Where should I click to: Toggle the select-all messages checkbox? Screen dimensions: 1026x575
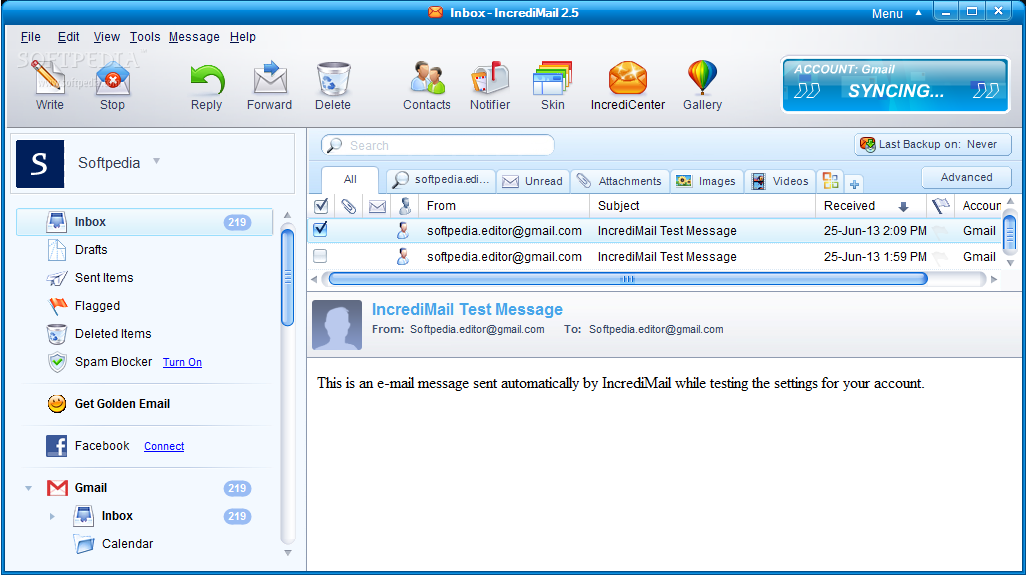click(321, 206)
